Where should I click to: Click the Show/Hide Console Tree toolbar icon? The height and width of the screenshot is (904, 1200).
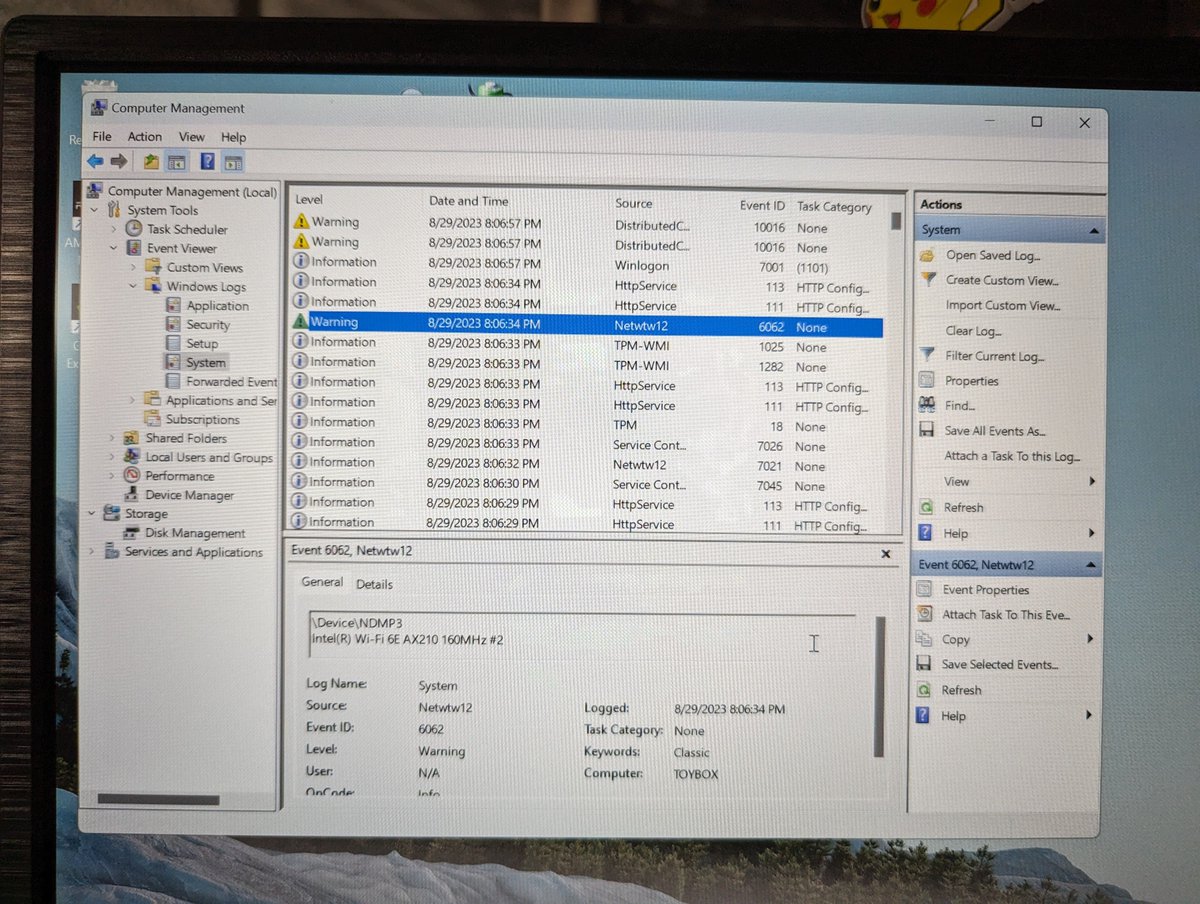click(x=176, y=161)
